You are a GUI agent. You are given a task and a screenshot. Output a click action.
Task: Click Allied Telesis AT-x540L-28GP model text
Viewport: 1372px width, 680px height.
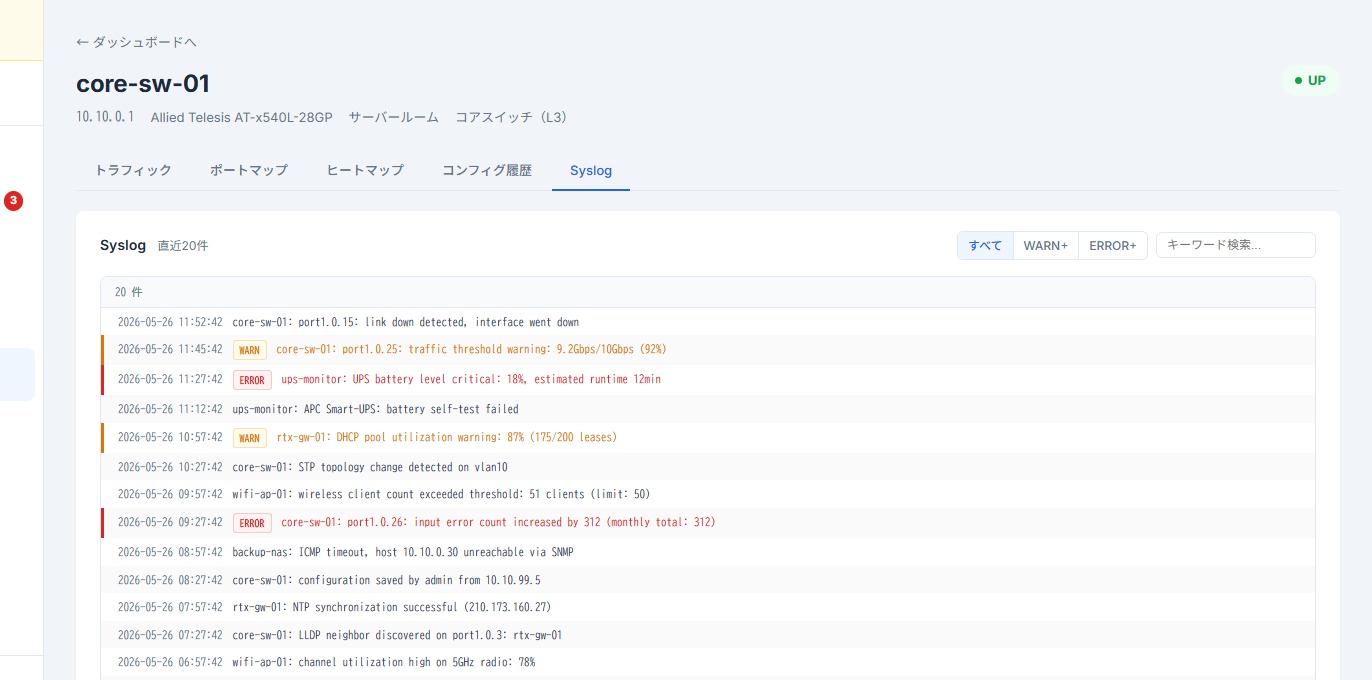click(241, 117)
